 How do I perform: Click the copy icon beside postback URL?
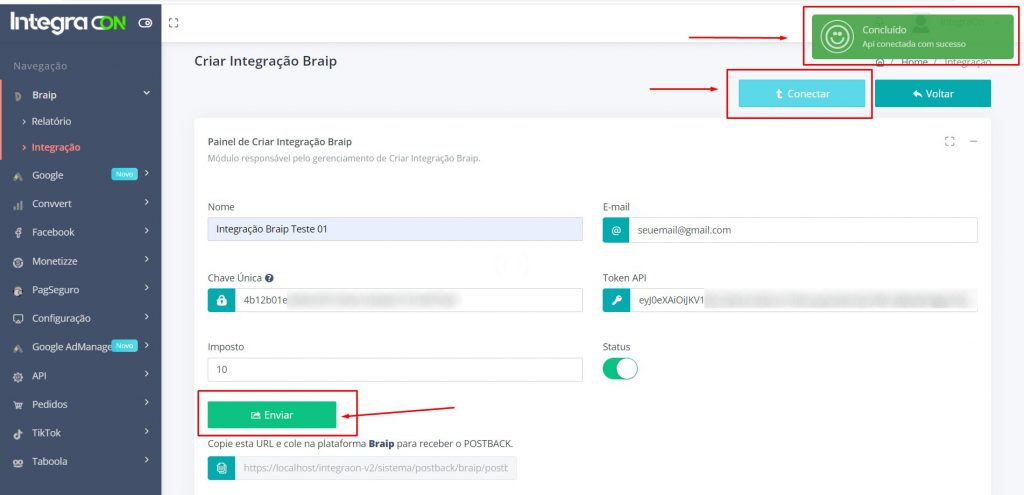pos(221,468)
